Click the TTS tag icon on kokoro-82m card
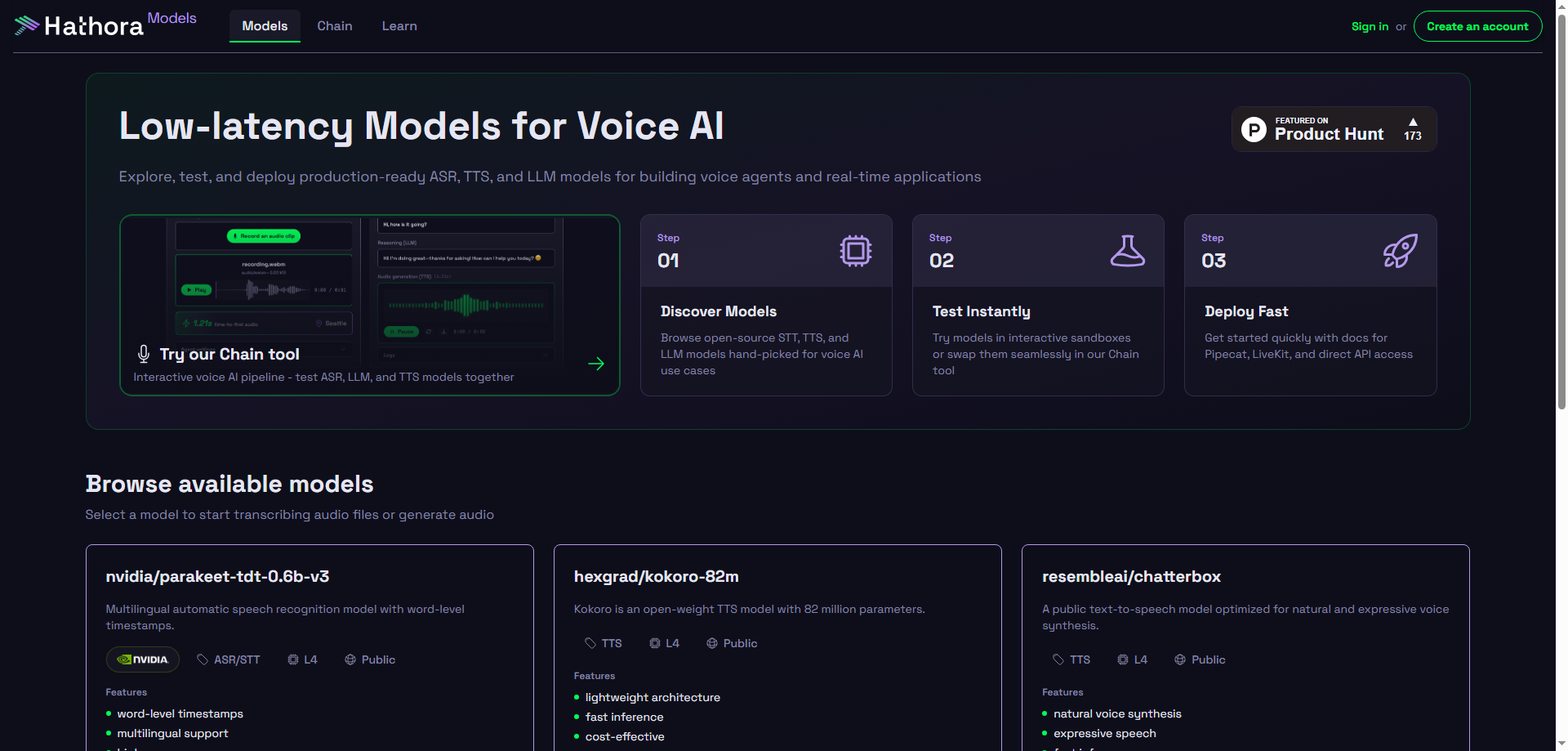The image size is (1568, 751). coord(590,643)
